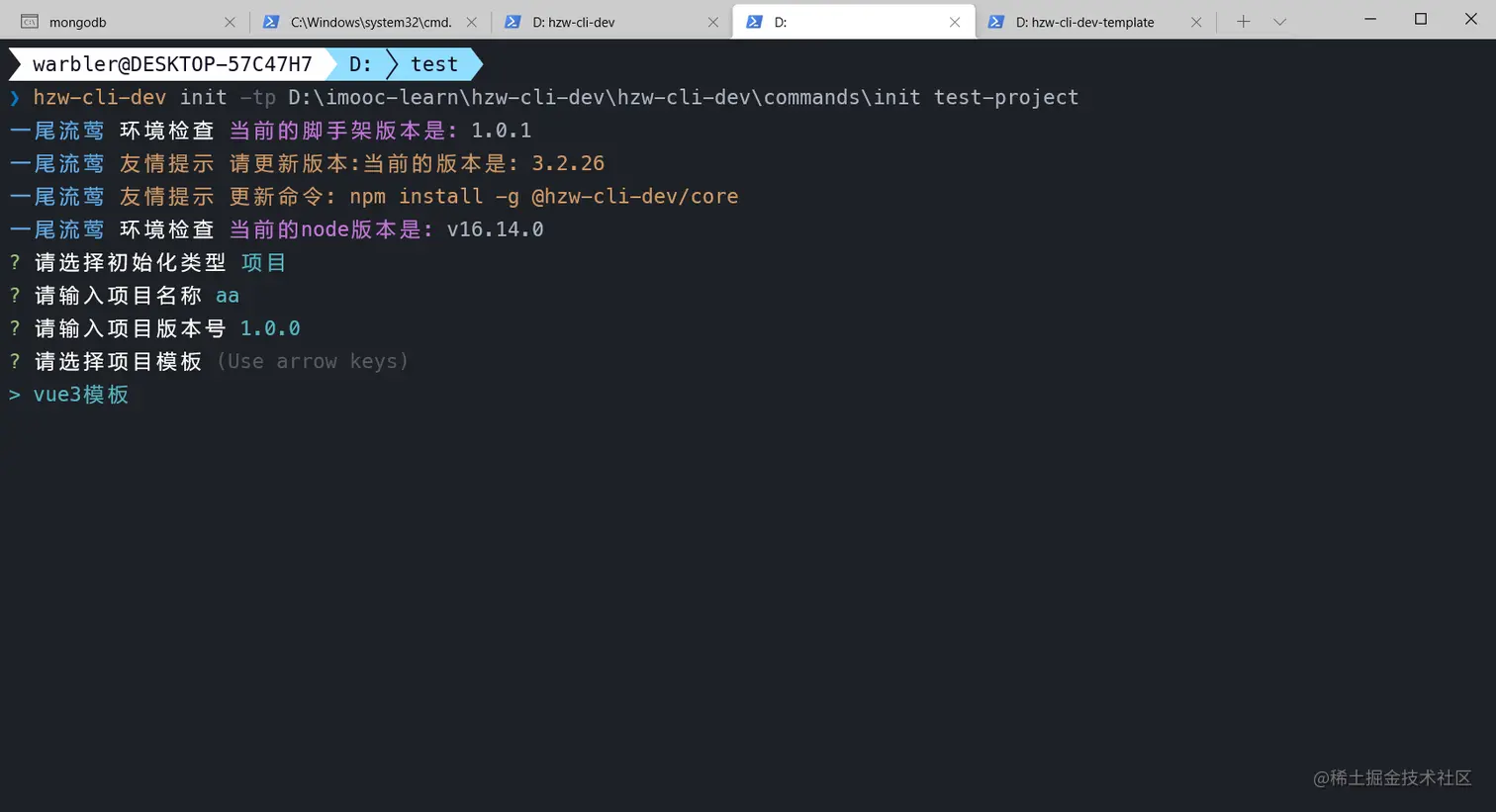Click the PowerShell icon on the hzw-cli-dev-template tab
Viewport: 1496px width, 812px height.
996,22
